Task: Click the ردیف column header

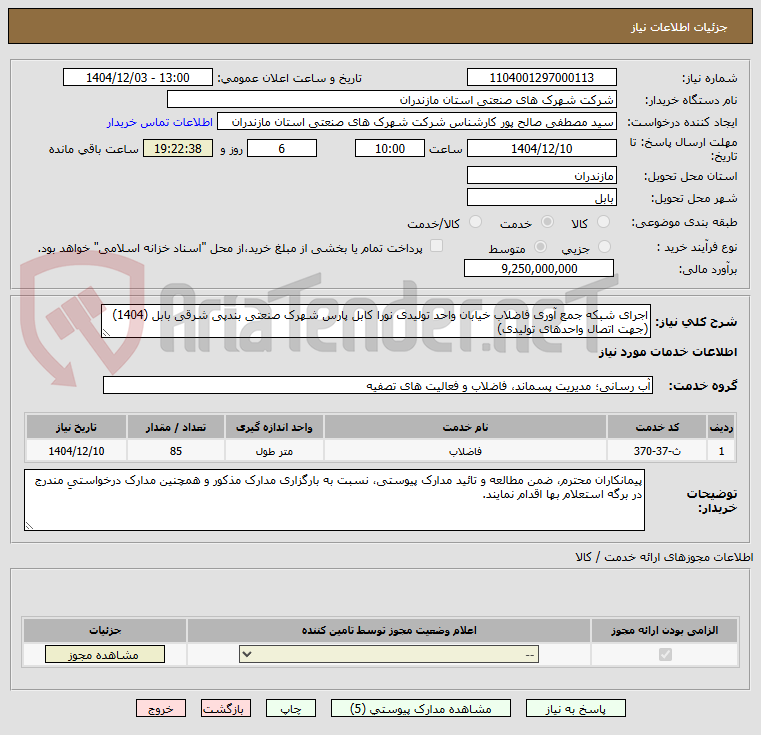Action: tap(721, 427)
